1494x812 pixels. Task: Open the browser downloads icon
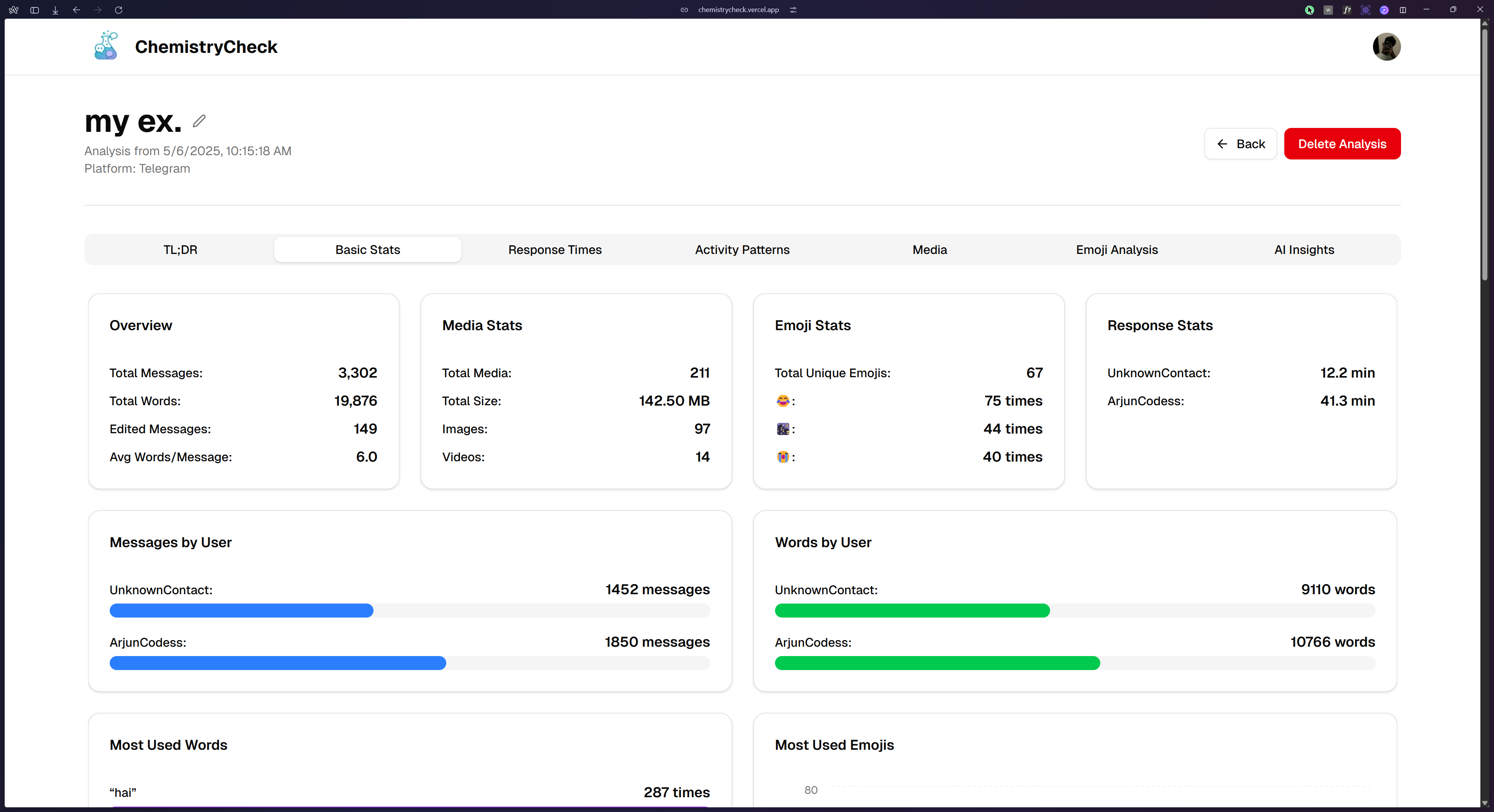pos(55,10)
